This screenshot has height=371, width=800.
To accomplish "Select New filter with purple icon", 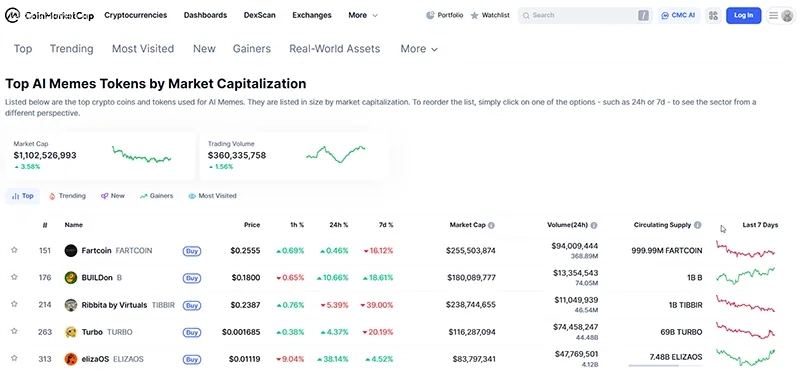I will (x=113, y=196).
